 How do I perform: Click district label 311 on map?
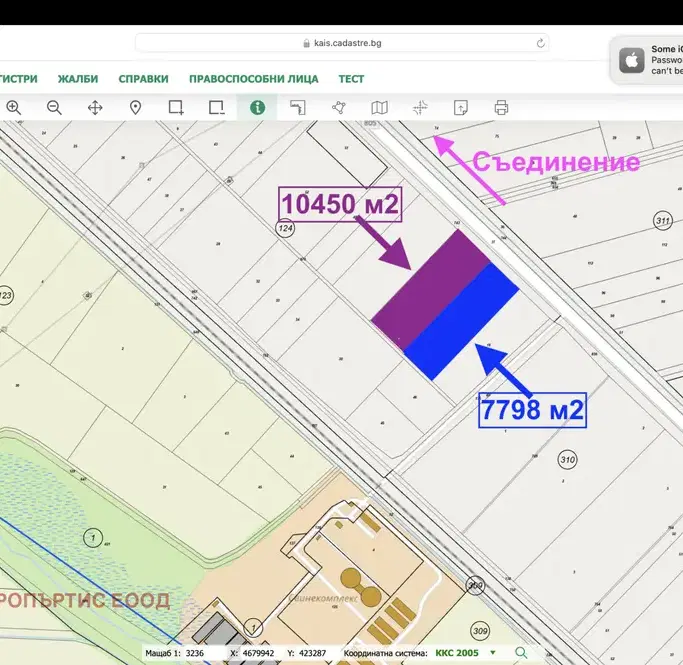point(663,221)
